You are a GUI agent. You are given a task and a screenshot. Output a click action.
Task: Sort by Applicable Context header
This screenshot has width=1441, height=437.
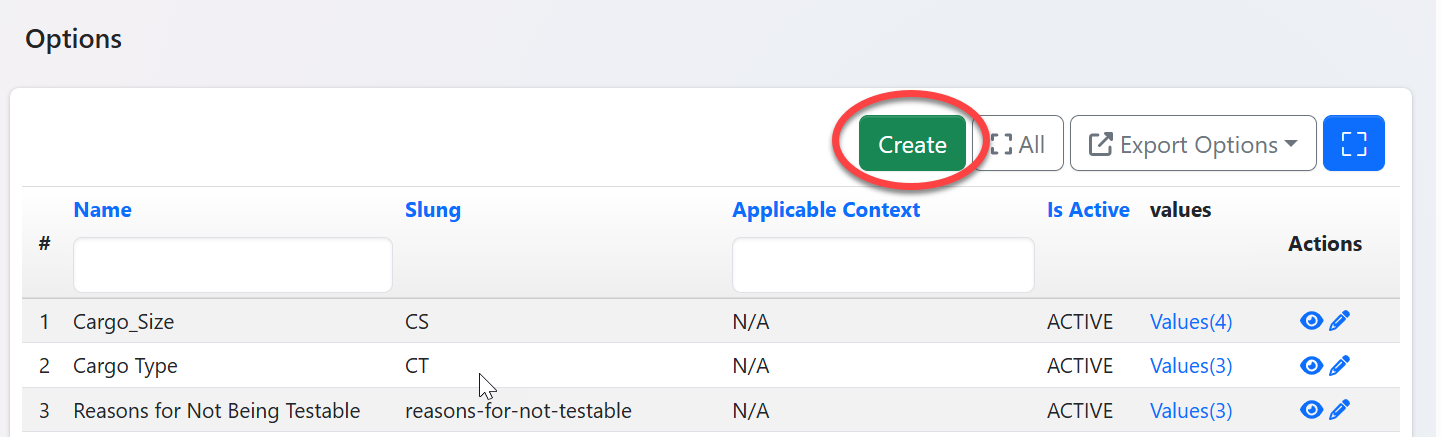click(826, 210)
